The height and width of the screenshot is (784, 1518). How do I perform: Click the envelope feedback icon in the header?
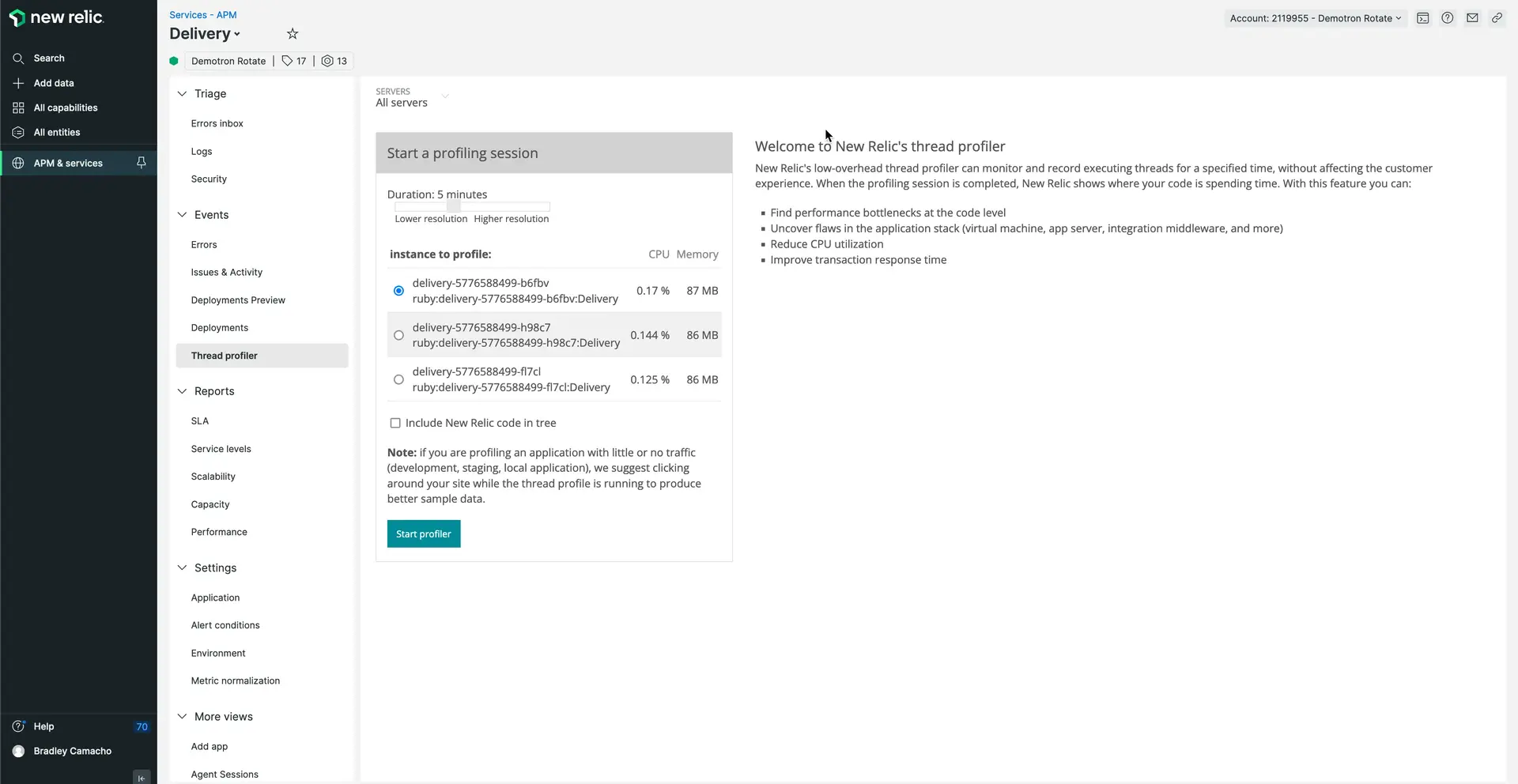[1471, 18]
